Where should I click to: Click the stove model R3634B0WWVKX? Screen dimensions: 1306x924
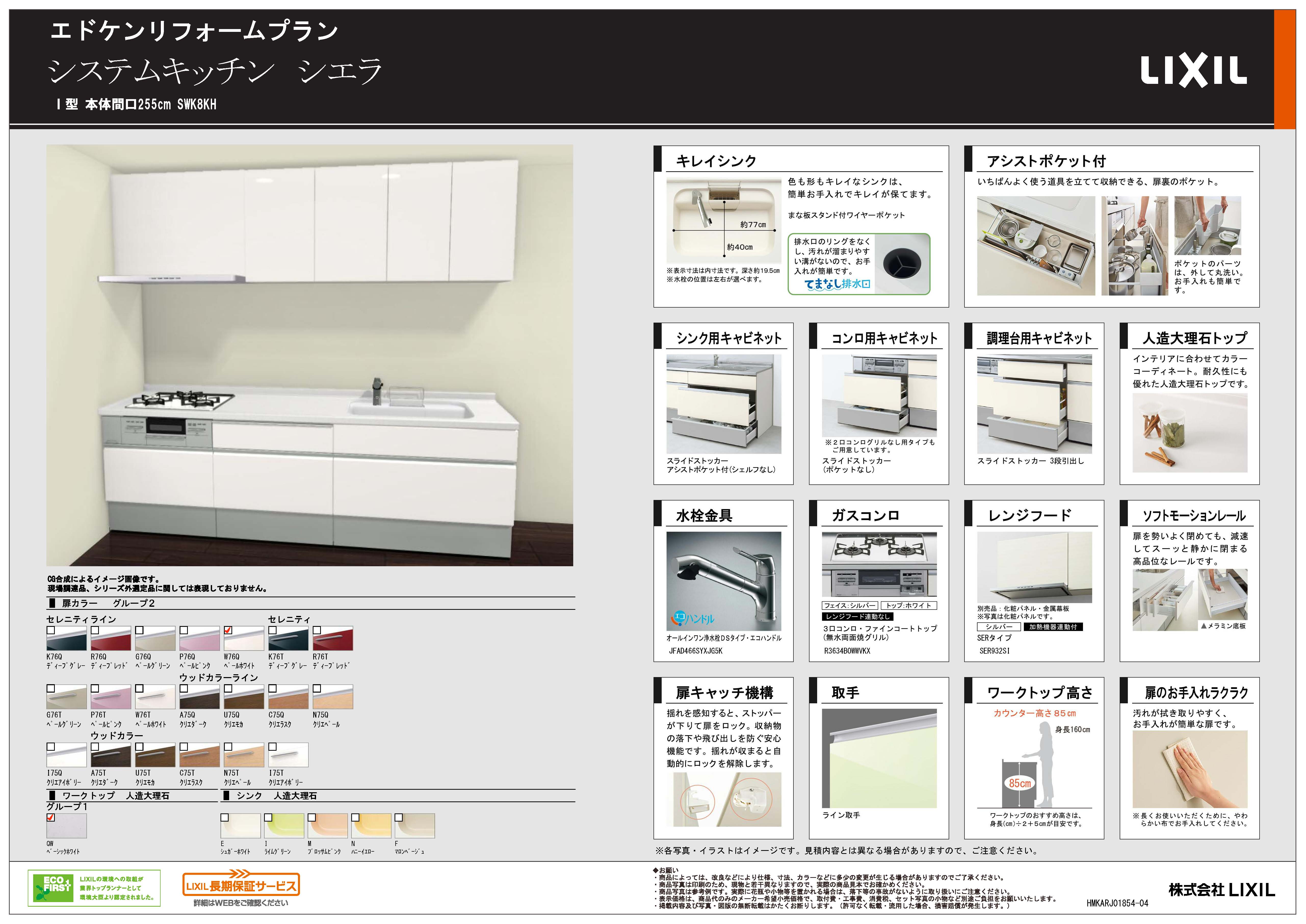(x=847, y=651)
